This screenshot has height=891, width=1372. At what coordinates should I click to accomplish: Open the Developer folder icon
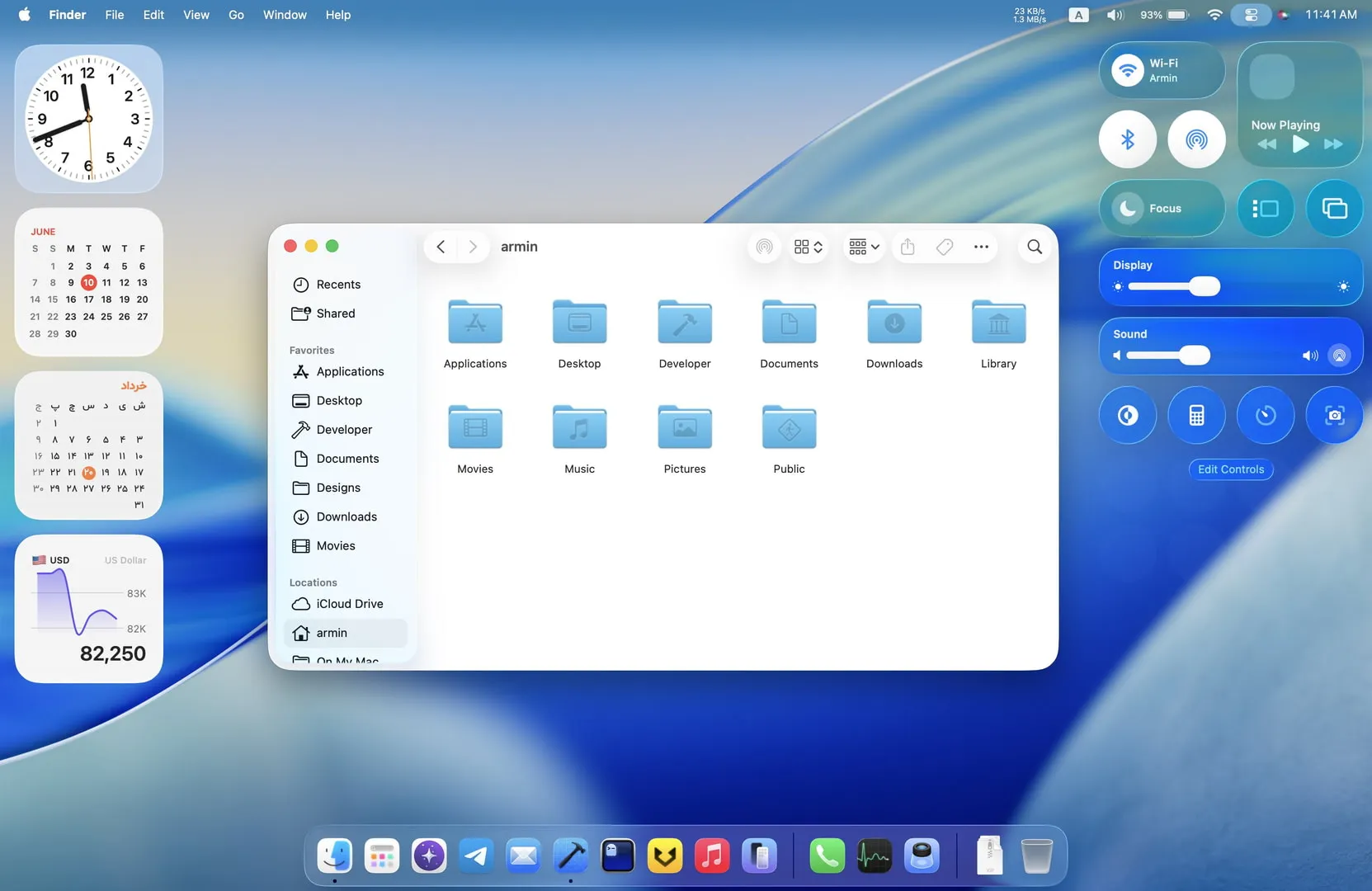(x=685, y=322)
